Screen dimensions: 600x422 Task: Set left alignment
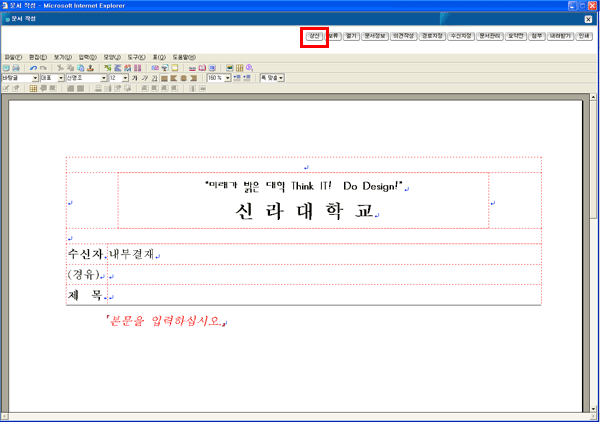(174, 78)
